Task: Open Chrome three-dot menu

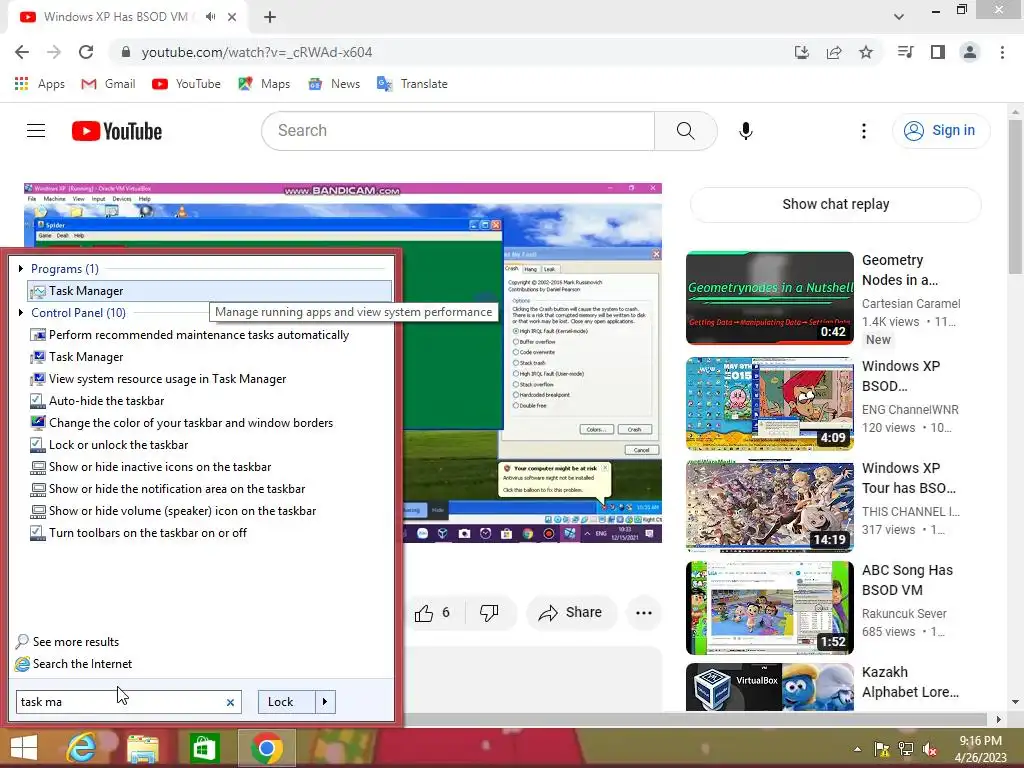Action: (1002, 52)
